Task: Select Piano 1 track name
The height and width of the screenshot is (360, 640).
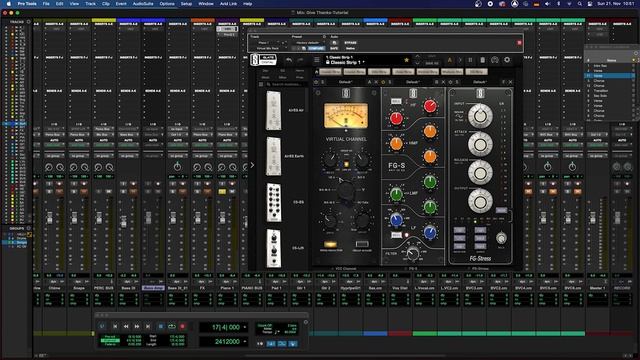Action: pos(227,288)
